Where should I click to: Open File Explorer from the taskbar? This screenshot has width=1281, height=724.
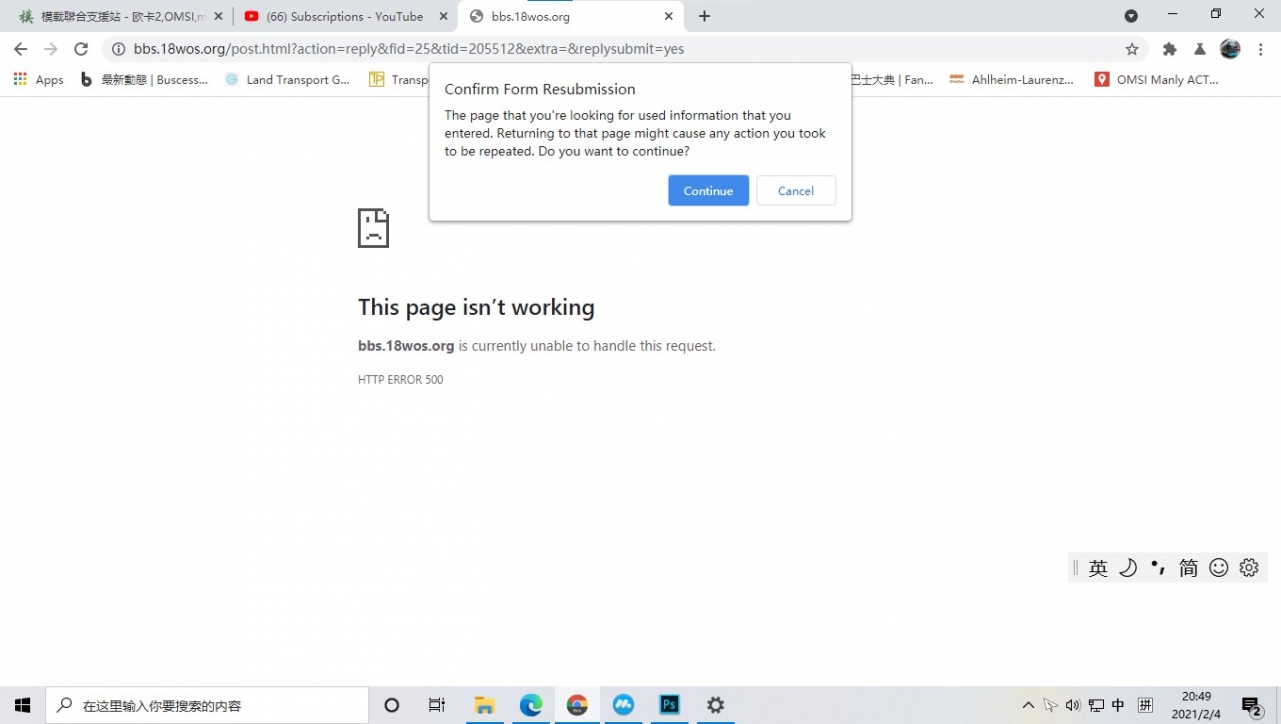coord(485,705)
